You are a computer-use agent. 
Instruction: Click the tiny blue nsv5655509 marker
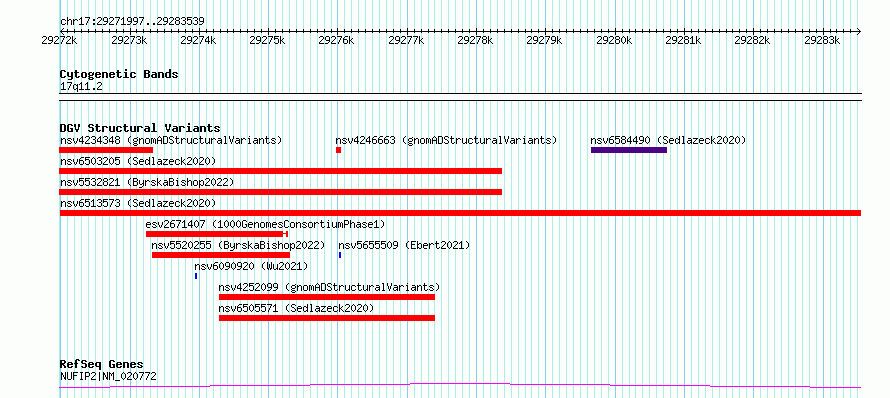(x=340, y=255)
